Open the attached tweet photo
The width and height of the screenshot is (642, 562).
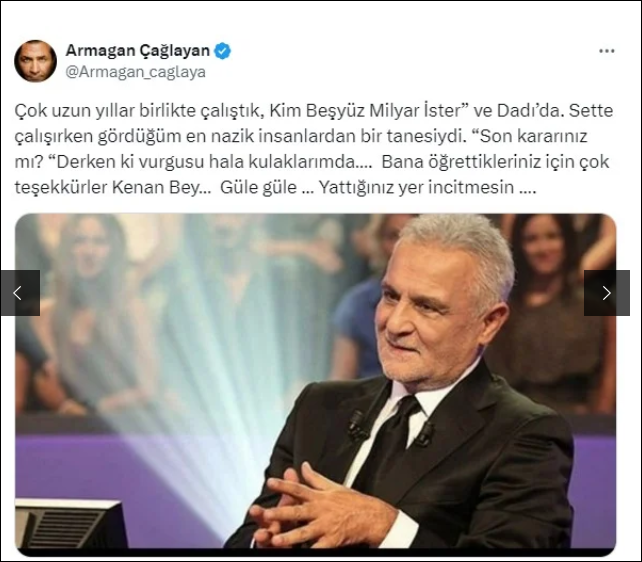(315, 385)
